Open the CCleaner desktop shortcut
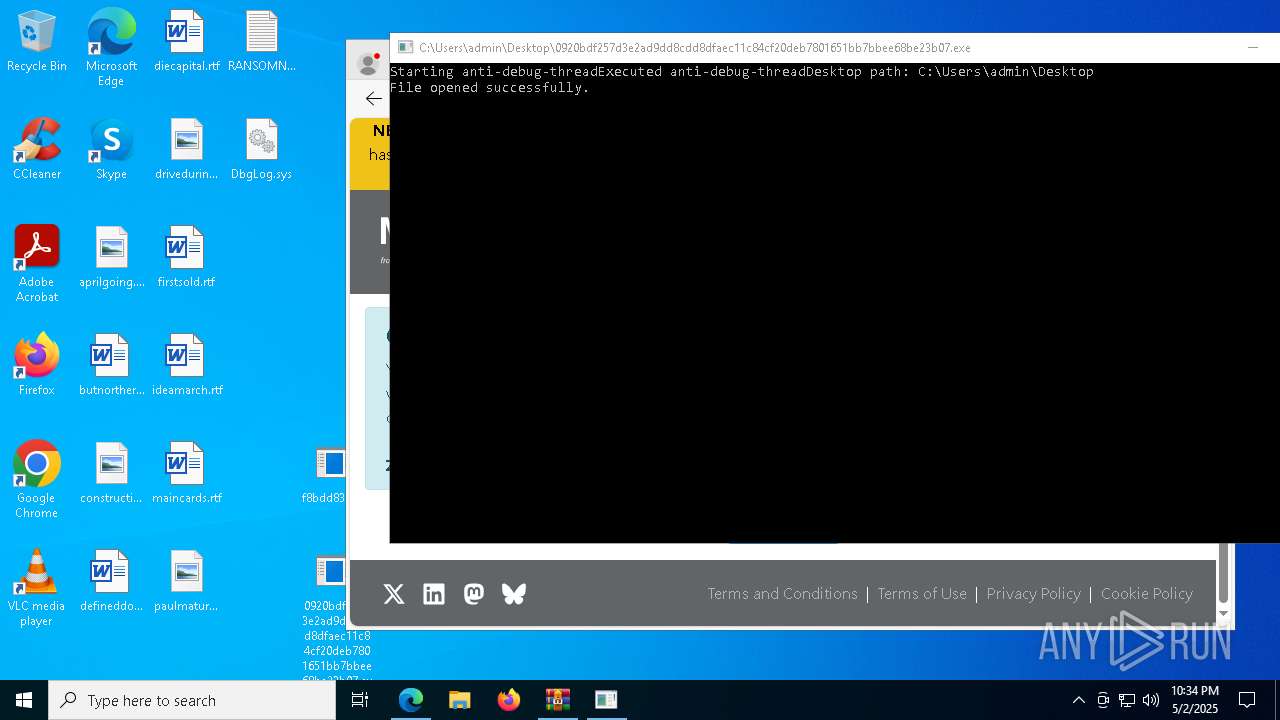 click(x=36, y=150)
